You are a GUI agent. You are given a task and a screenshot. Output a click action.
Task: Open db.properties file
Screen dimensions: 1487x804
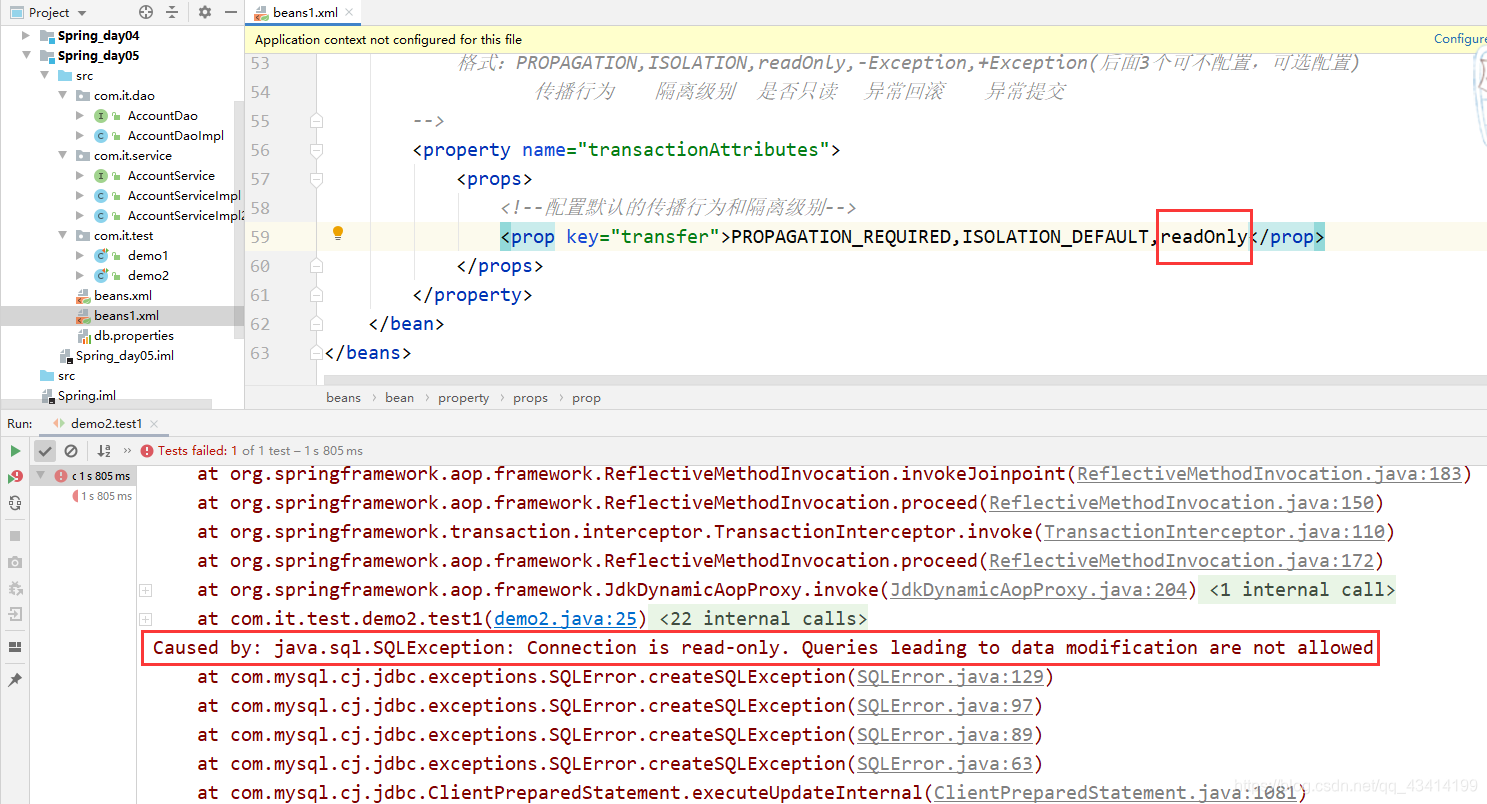[x=133, y=335]
